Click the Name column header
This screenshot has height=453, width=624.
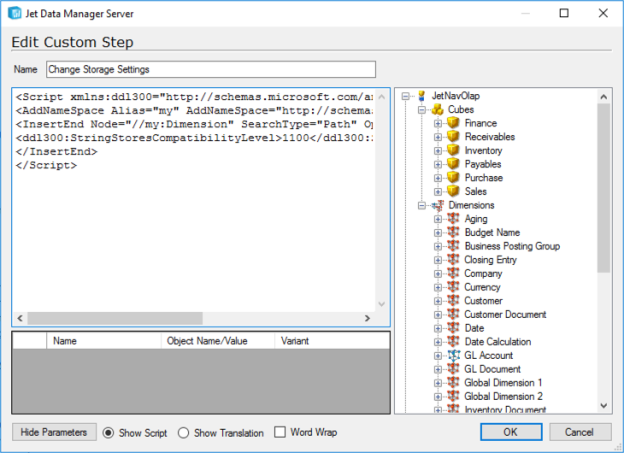tap(104, 341)
